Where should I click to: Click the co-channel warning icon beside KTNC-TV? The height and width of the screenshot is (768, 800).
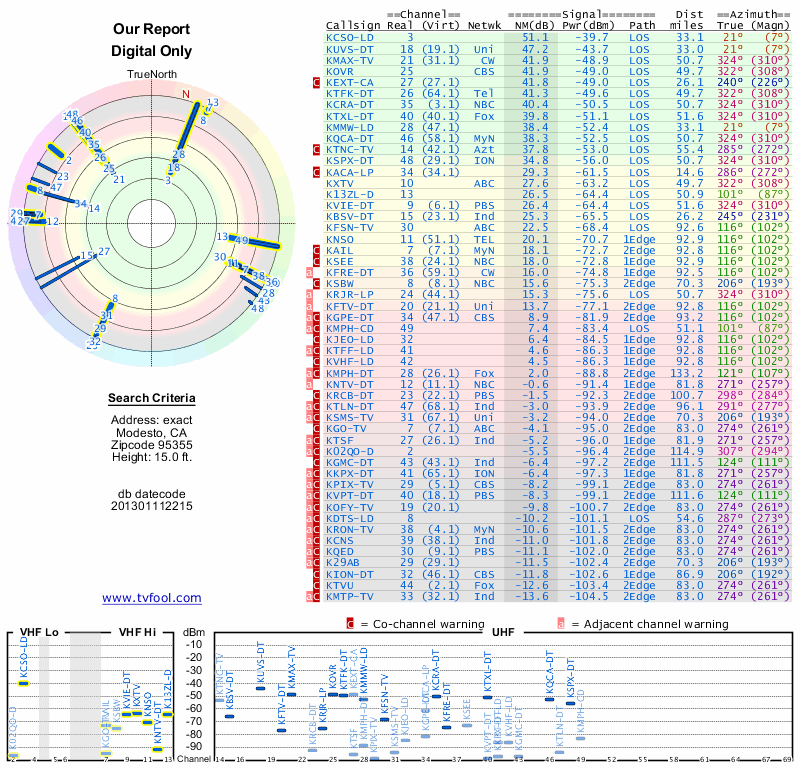click(x=316, y=150)
